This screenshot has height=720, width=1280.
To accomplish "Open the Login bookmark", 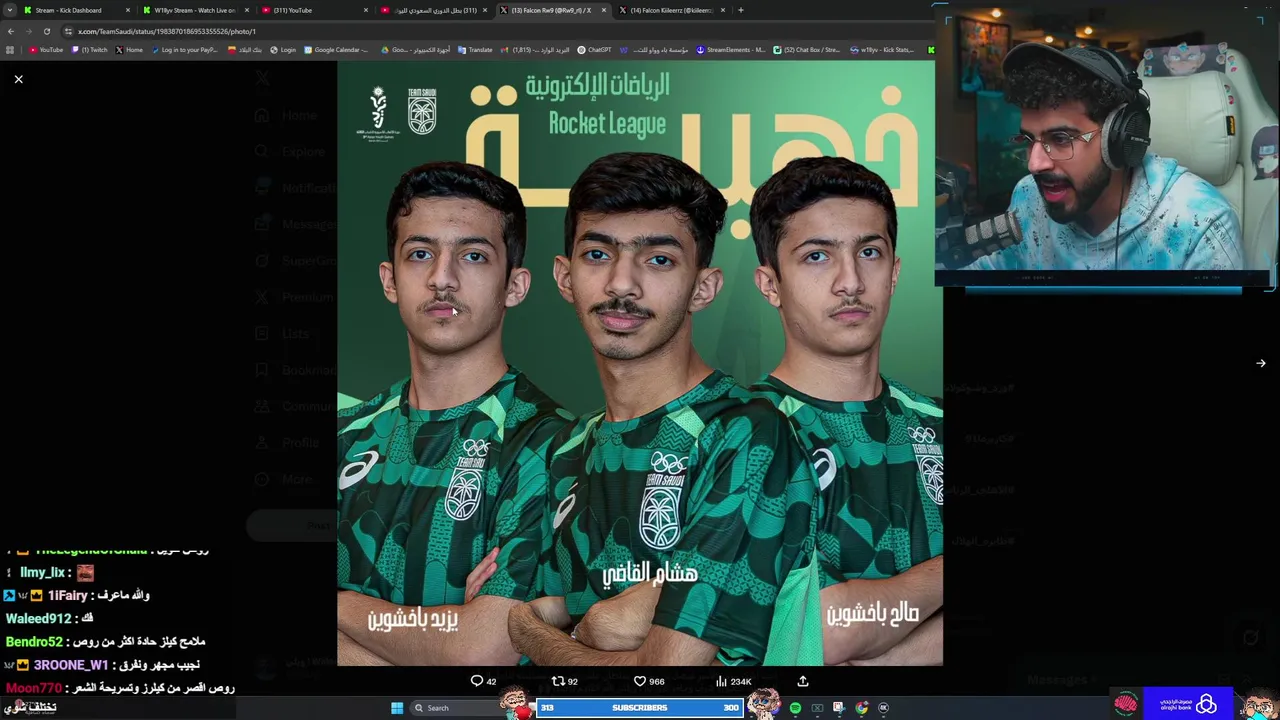I will coord(283,50).
